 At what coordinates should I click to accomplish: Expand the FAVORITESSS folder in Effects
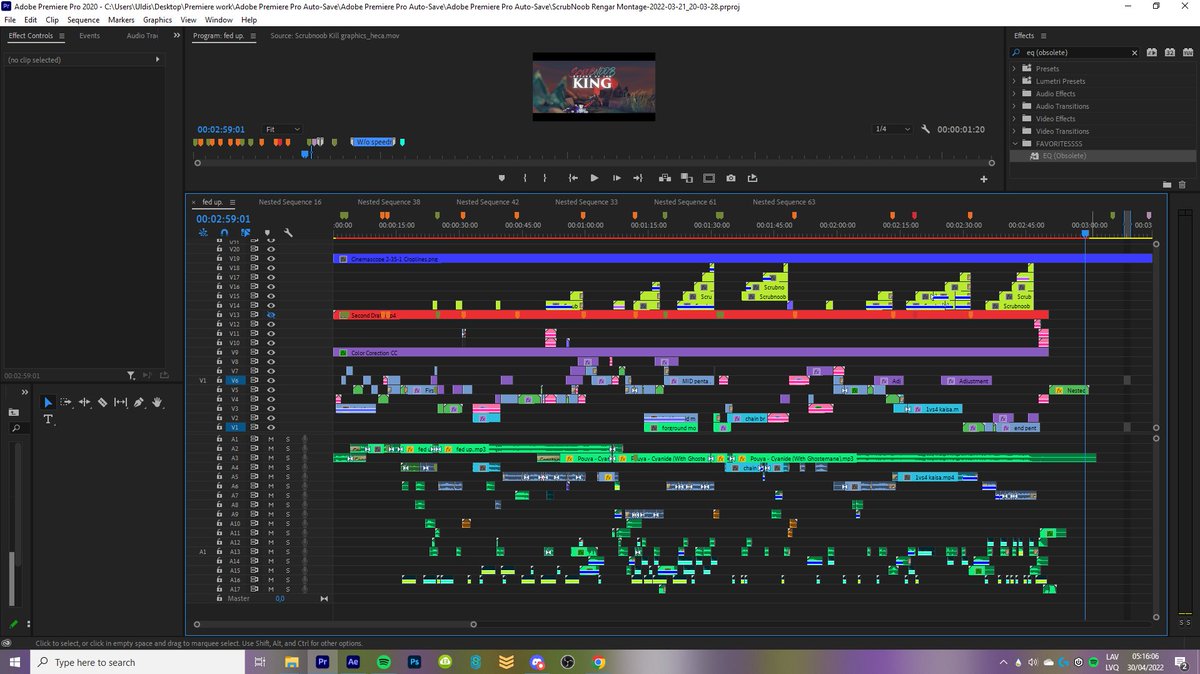(x=1014, y=143)
